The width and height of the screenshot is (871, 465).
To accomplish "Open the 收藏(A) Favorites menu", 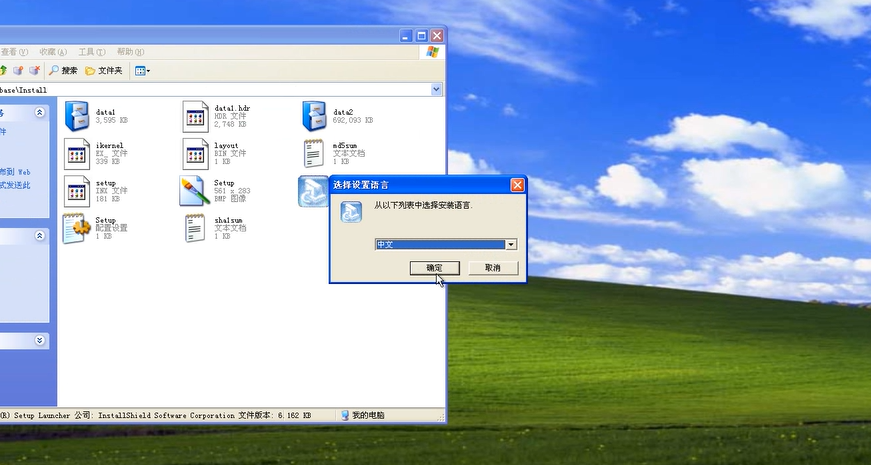I will 53,52.
